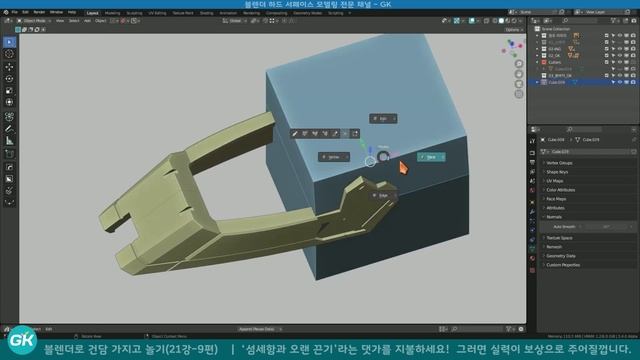Screen dimensions: 640x360
Task: Click the navigation axis gizmo
Action: click(512, 48)
